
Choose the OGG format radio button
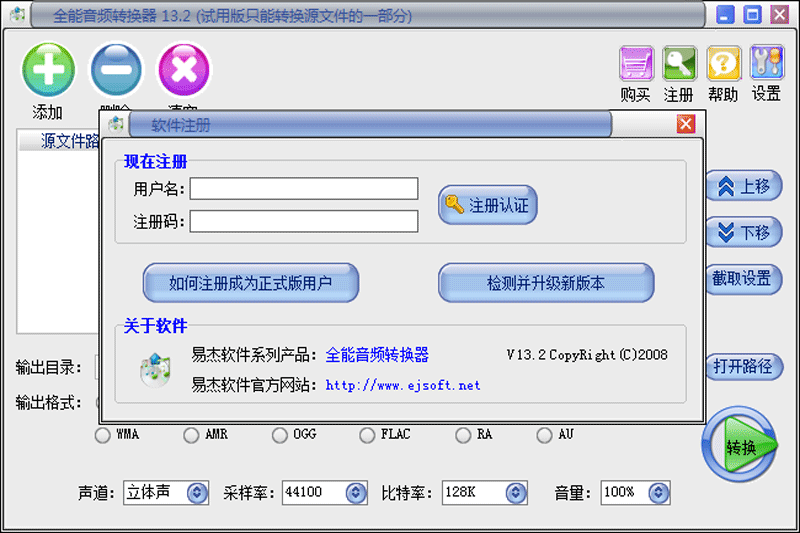click(279, 435)
